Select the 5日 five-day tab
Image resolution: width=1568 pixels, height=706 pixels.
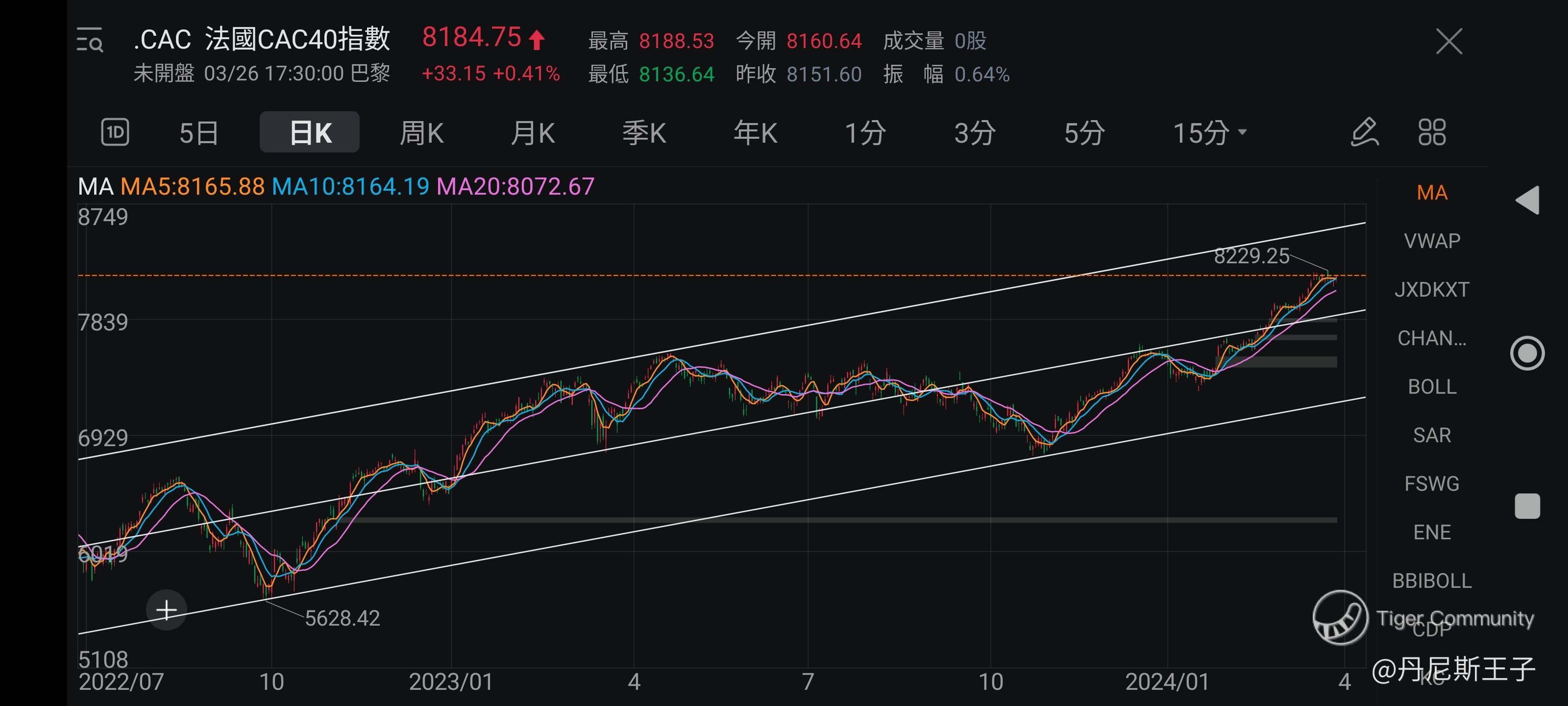(x=198, y=132)
